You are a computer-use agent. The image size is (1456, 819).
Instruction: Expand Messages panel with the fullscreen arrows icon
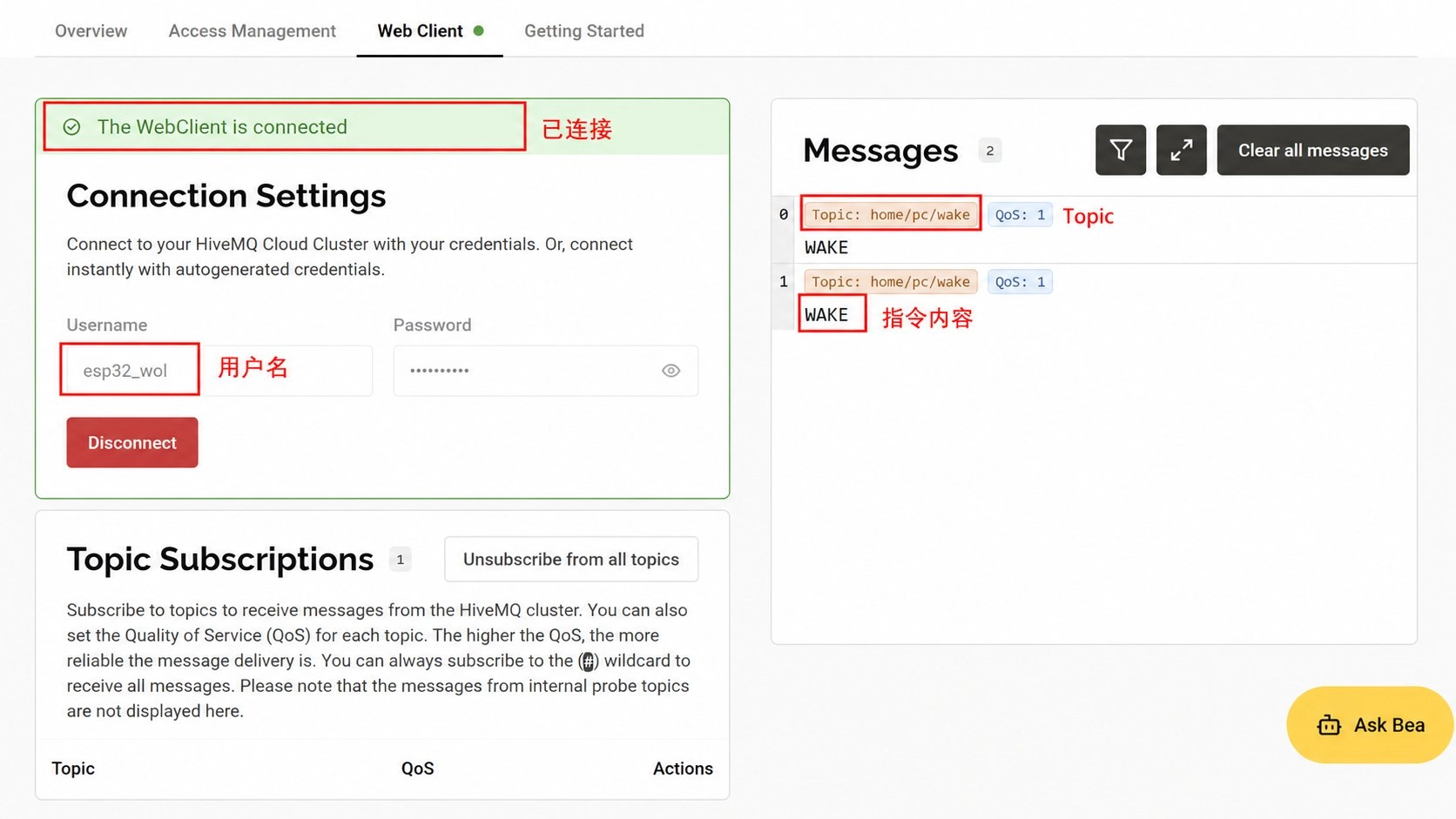tap(1182, 151)
